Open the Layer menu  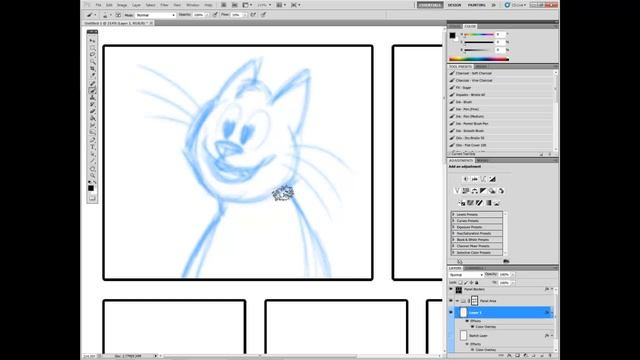[x=136, y=5]
